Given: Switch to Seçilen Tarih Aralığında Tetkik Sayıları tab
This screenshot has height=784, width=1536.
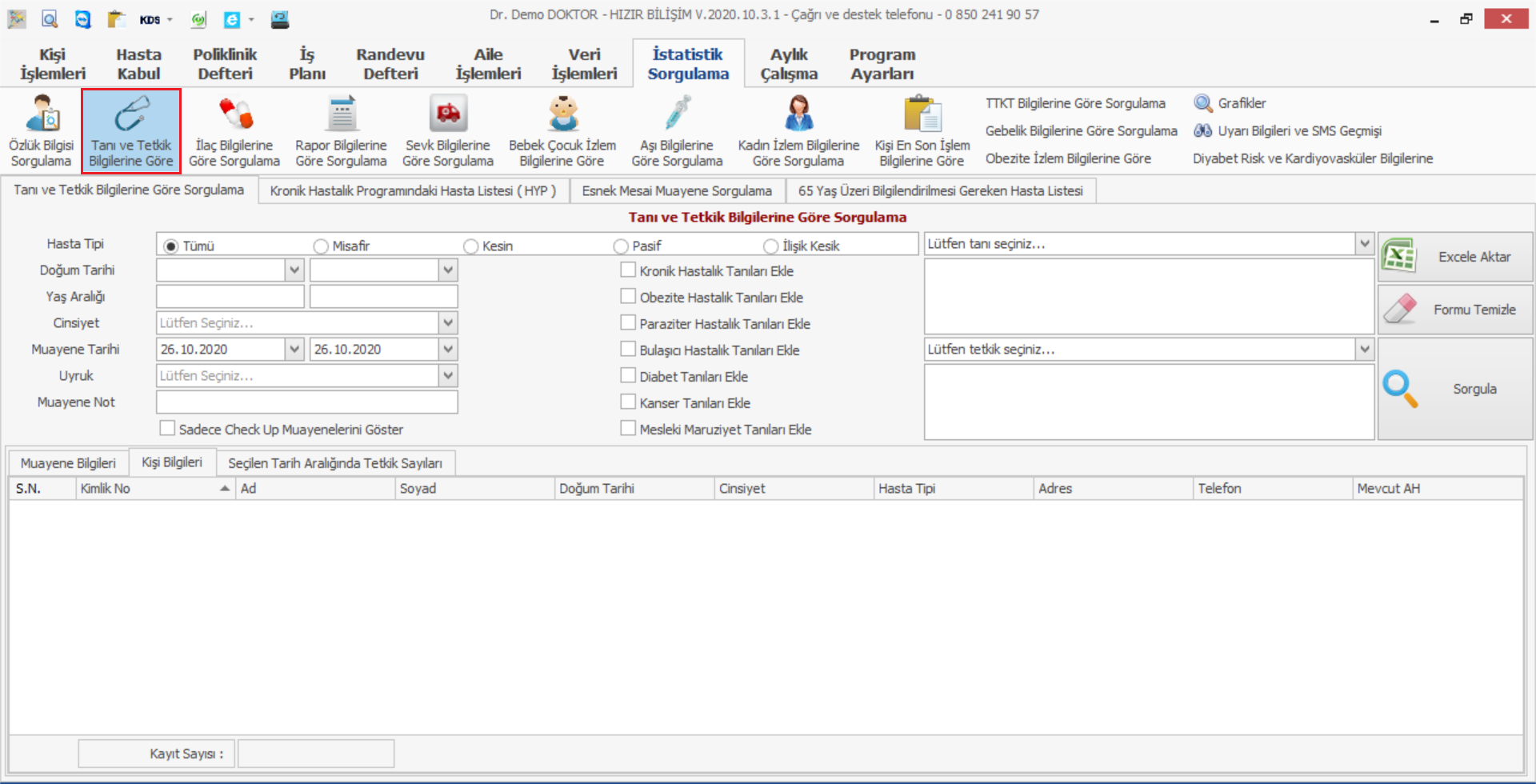Looking at the screenshot, I should click(x=335, y=463).
